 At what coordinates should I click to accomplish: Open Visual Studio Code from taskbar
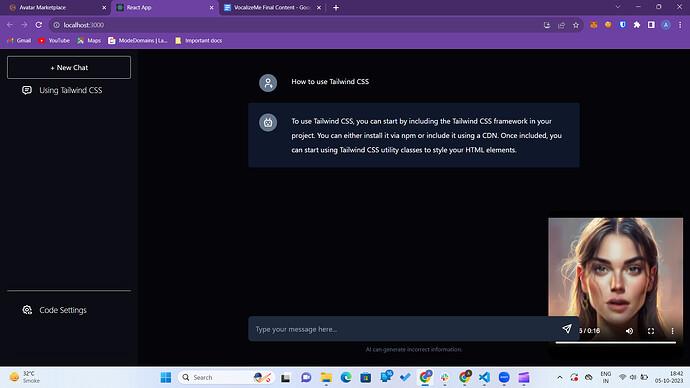click(484, 377)
